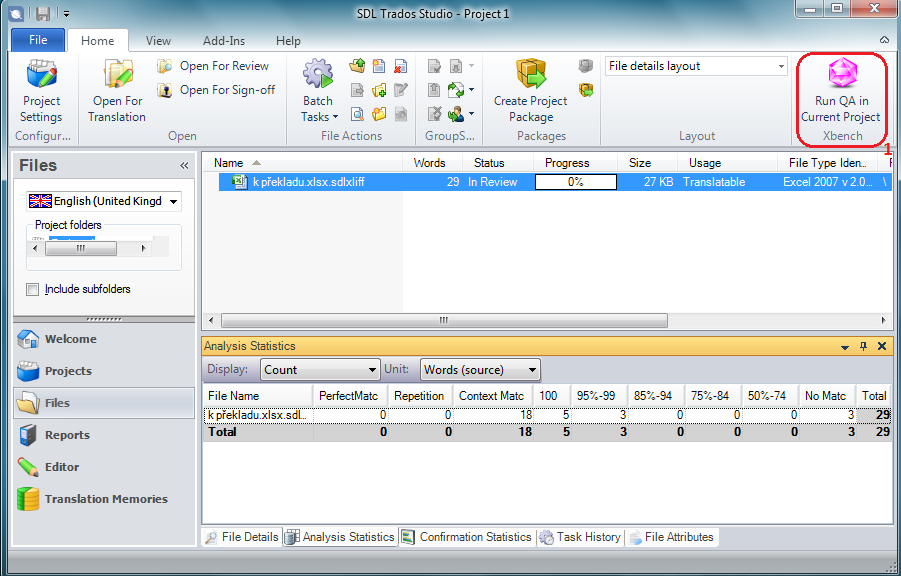Click the save icon in the title bar
The image size is (901, 576).
click(x=43, y=13)
